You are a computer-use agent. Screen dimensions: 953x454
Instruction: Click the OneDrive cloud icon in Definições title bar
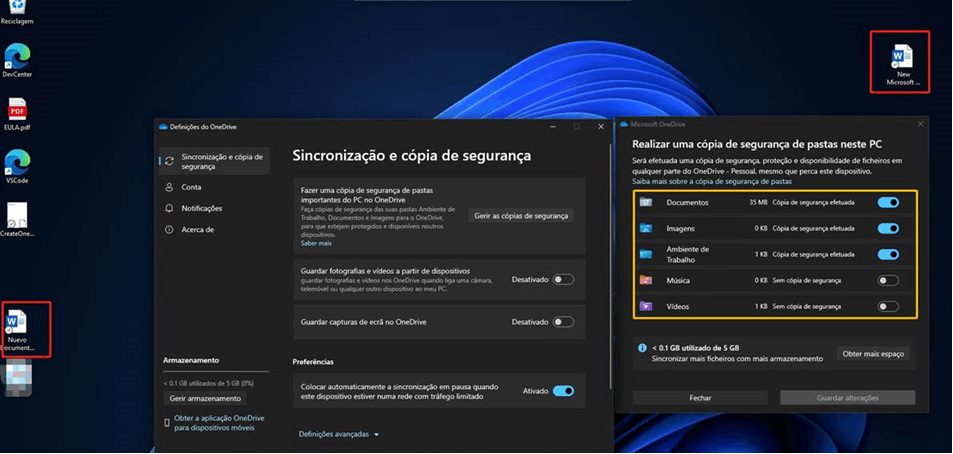click(x=162, y=127)
